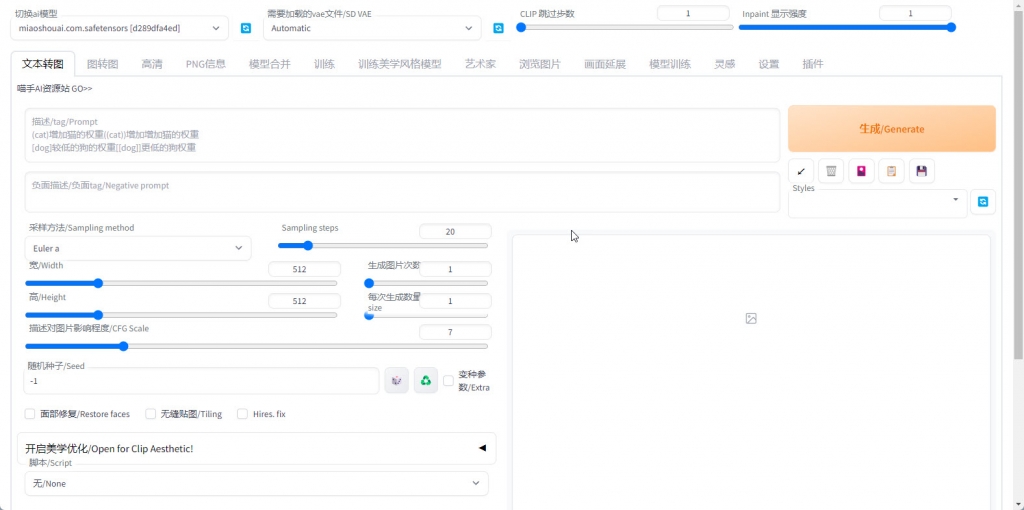Adjust the Inpaint 显示强度 slider
Screen dimensions: 1024x510
coord(847,27)
